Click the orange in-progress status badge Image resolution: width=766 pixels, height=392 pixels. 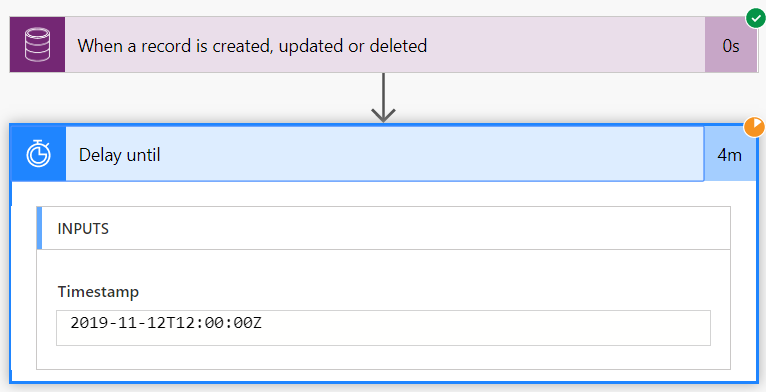pyautogui.click(x=754, y=127)
